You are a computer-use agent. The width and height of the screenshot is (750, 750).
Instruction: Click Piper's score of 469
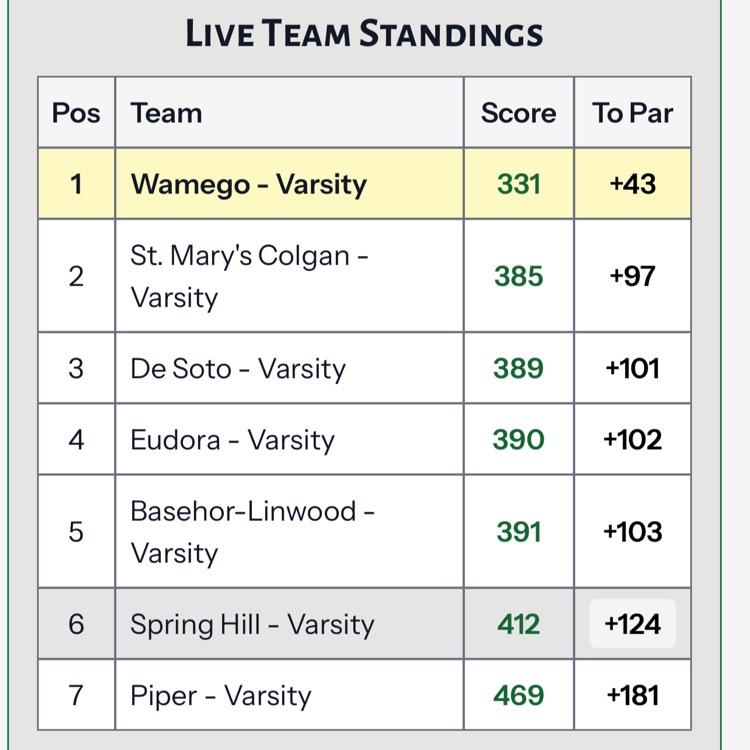pos(518,696)
